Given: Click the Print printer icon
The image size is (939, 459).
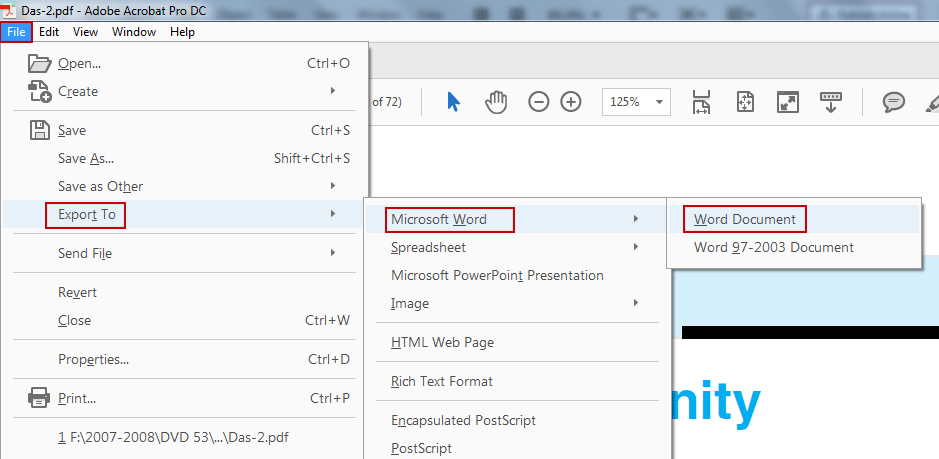Looking at the screenshot, I should pos(40,398).
